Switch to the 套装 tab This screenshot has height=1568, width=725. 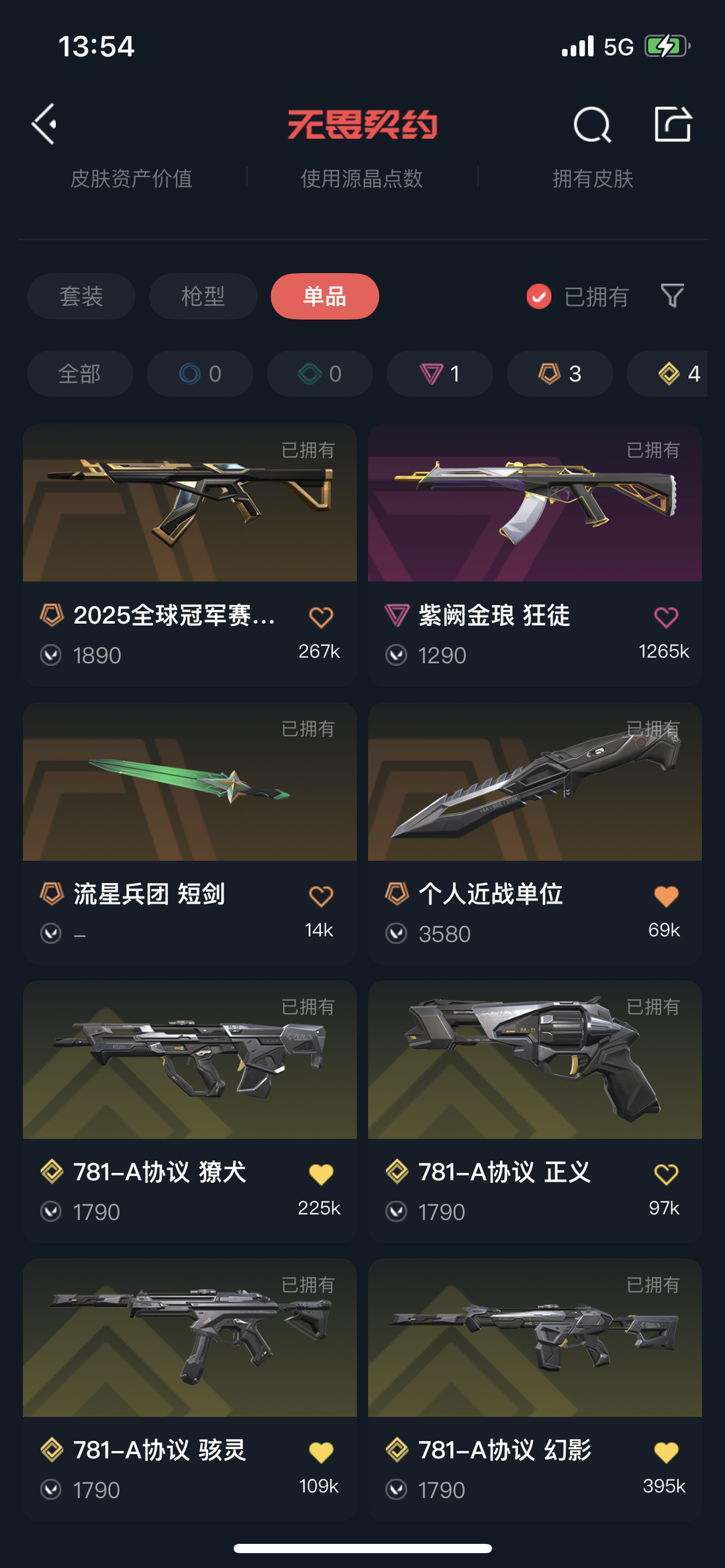click(81, 296)
